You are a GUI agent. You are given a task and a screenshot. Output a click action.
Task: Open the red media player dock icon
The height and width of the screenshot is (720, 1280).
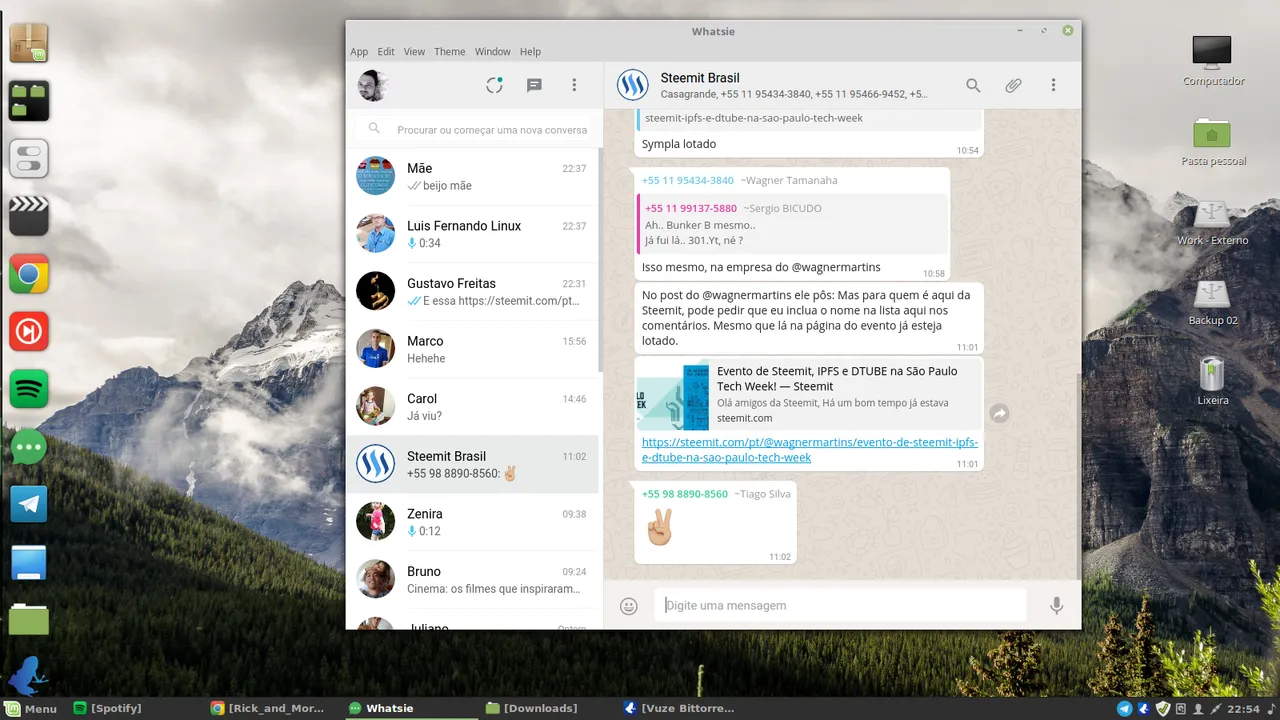pos(29,331)
